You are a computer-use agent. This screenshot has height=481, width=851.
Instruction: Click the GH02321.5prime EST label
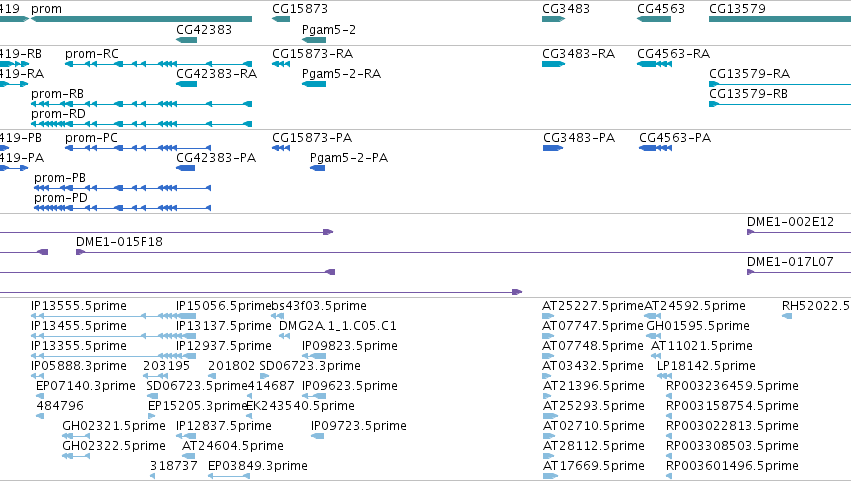(114, 427)
